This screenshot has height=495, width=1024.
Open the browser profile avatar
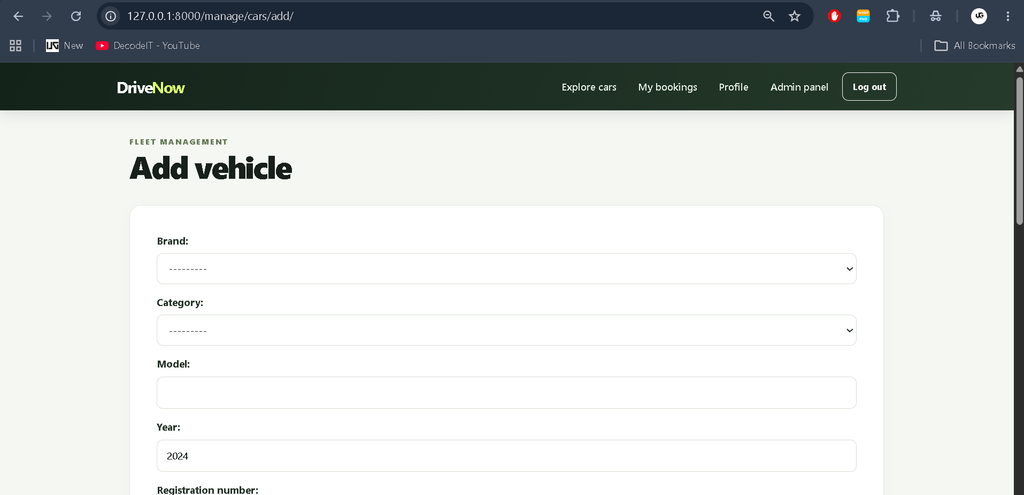978,16
